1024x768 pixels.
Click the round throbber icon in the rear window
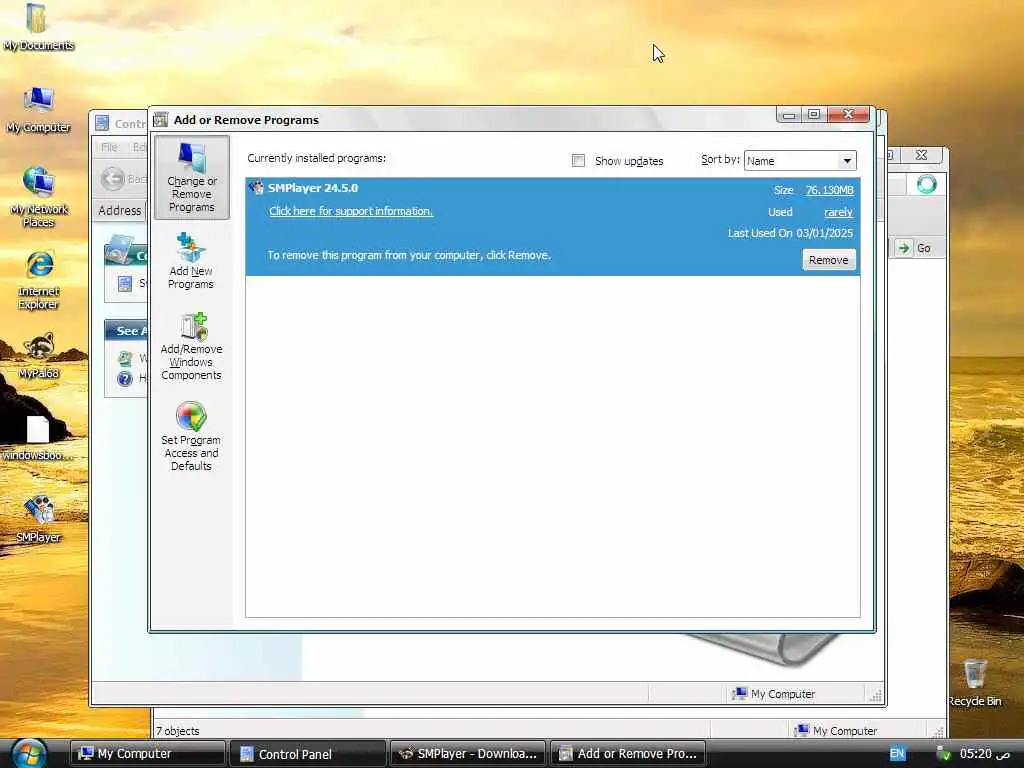(926, 185)
